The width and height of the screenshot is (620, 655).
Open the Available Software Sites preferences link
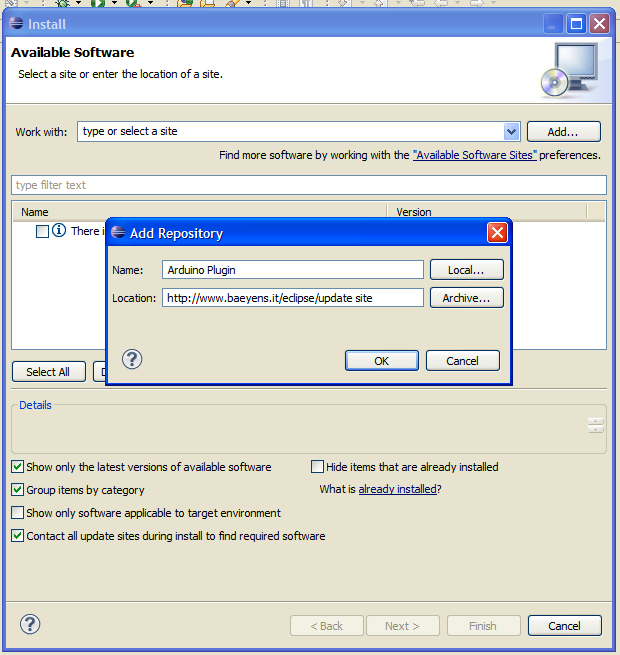tap(475, 155)
